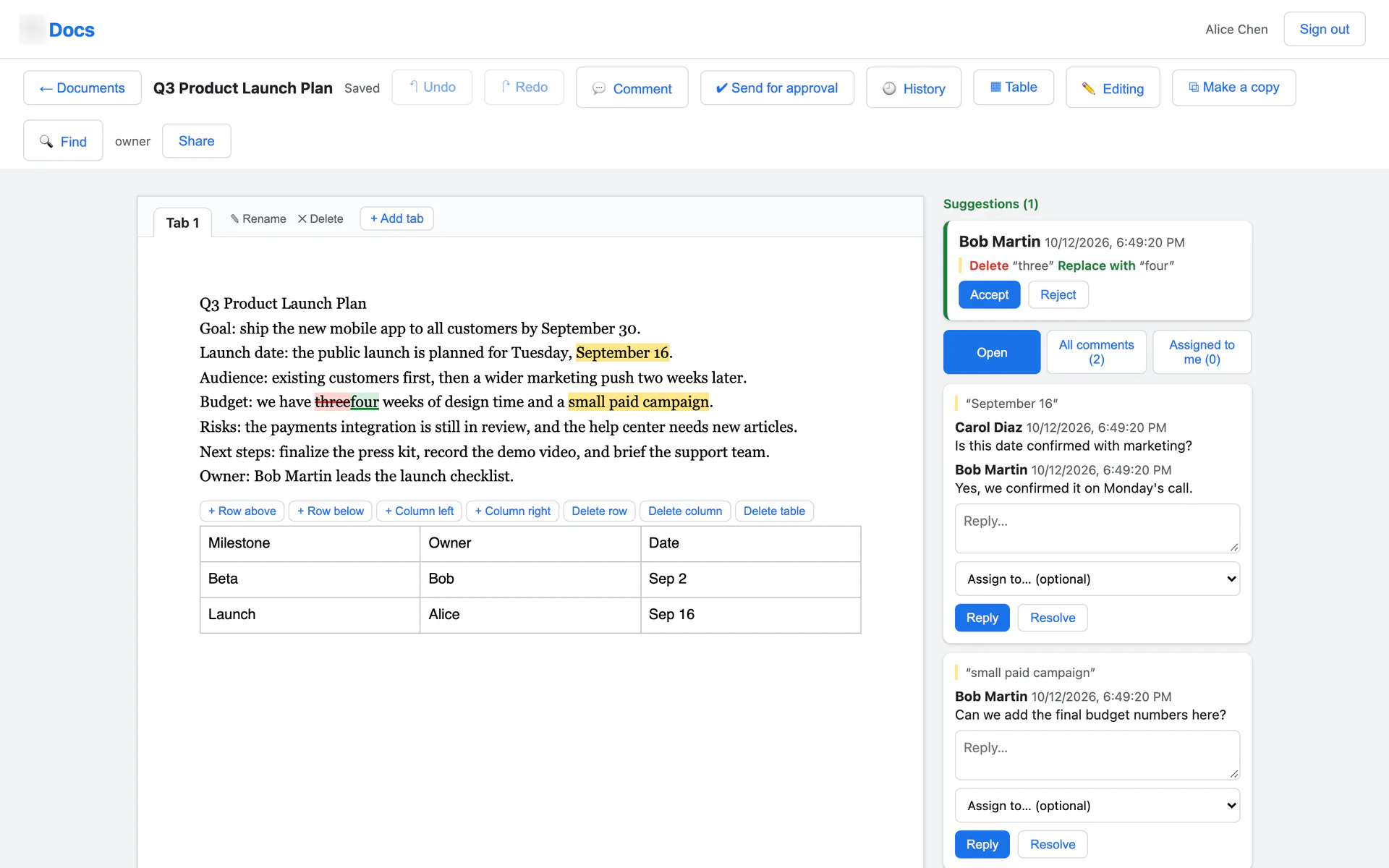Click the Reply field under September 16 comment
Screen dimensions: 1389x868
click(x=1097, y=529)
